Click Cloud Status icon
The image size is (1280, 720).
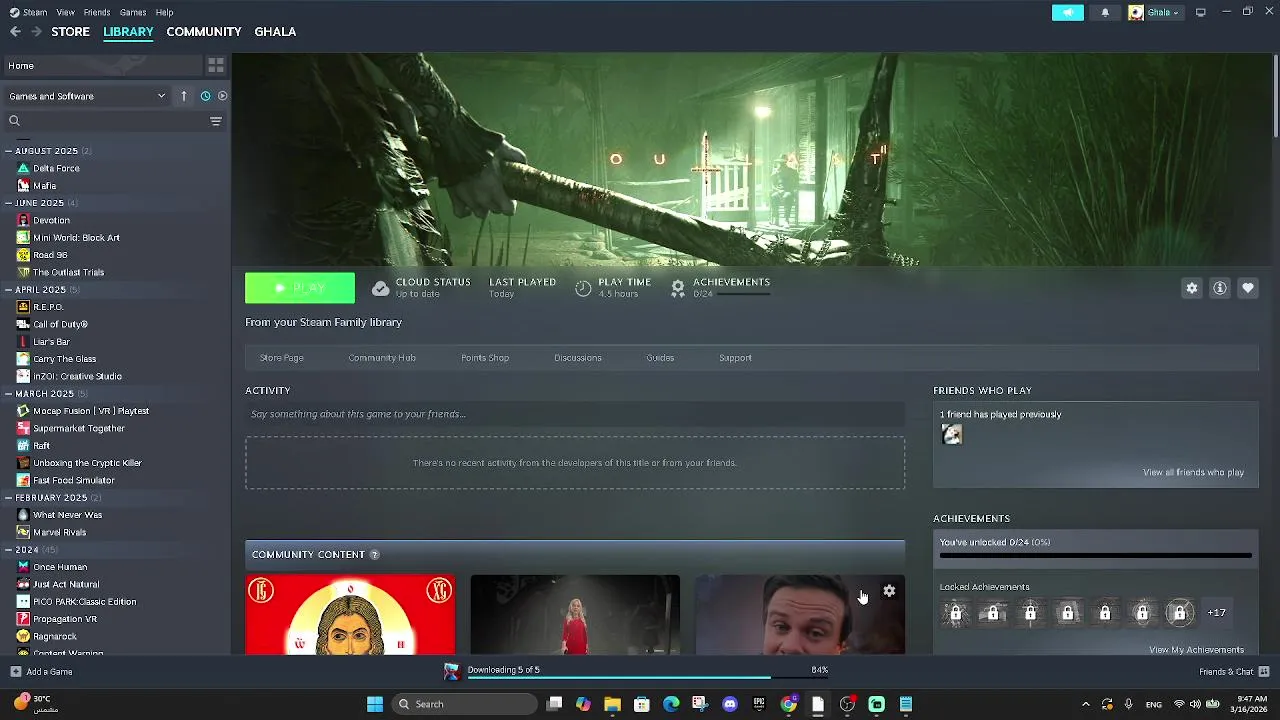point(380,288)
